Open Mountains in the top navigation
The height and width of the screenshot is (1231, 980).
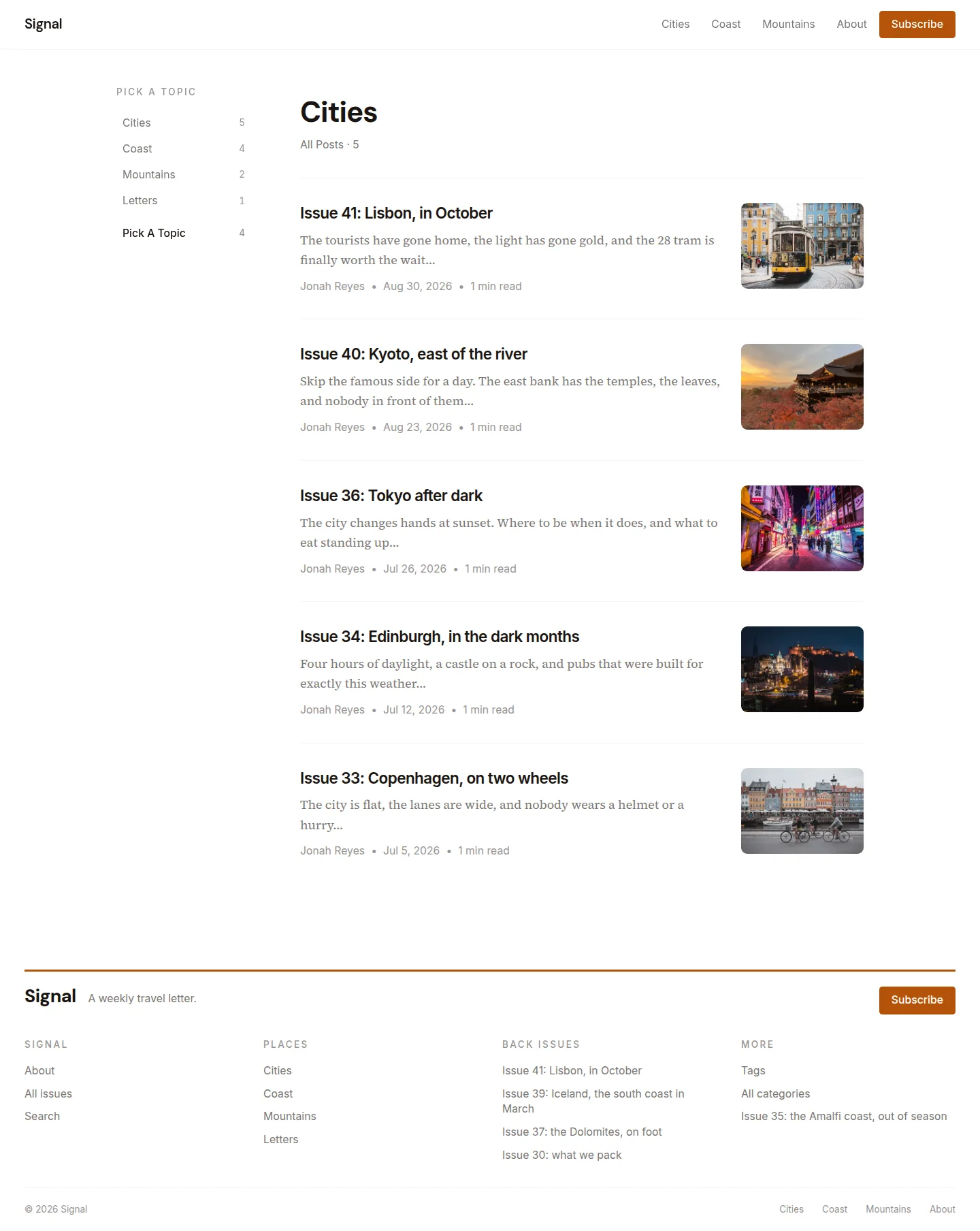[x=788, y=24]
